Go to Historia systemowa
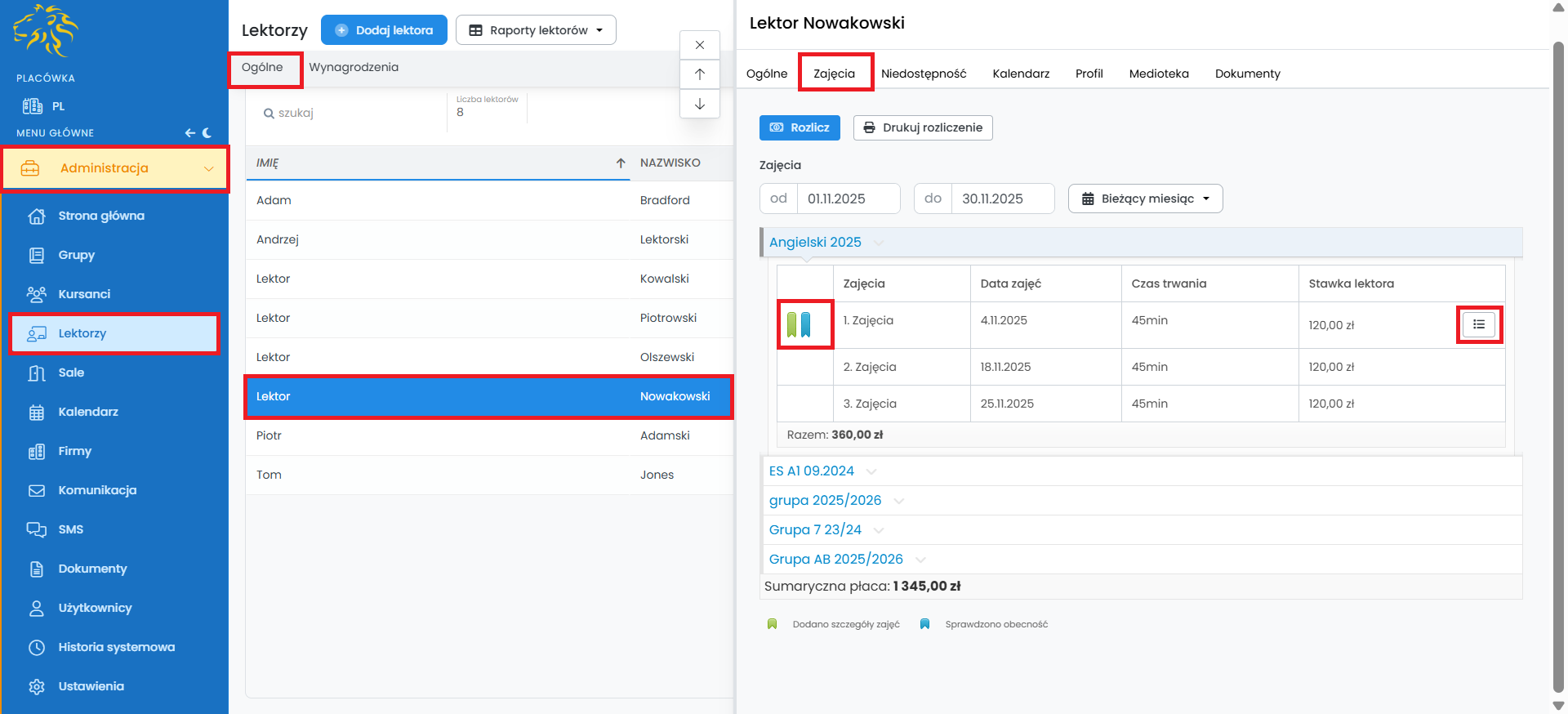Viewport: 1568px width, 714px height. coord(116,647)
